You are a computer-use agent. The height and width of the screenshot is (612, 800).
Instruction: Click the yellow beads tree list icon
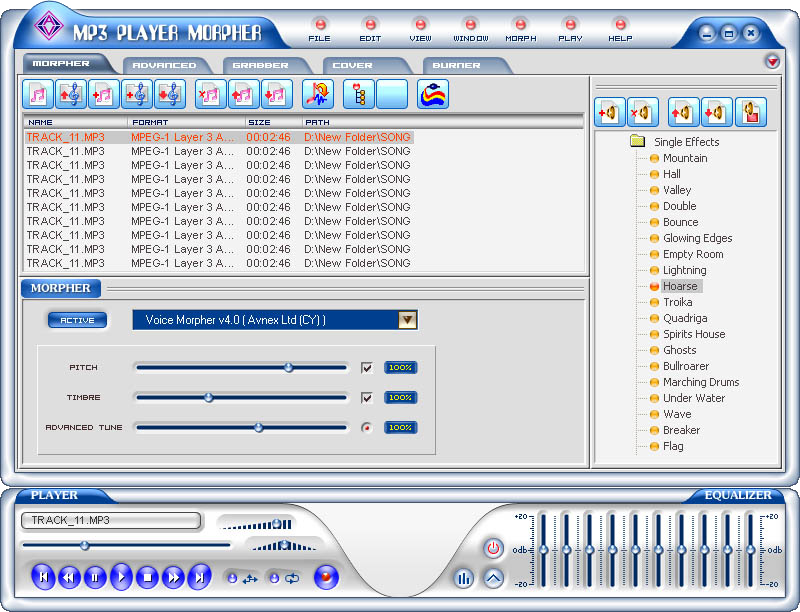[x=359, y=94]
